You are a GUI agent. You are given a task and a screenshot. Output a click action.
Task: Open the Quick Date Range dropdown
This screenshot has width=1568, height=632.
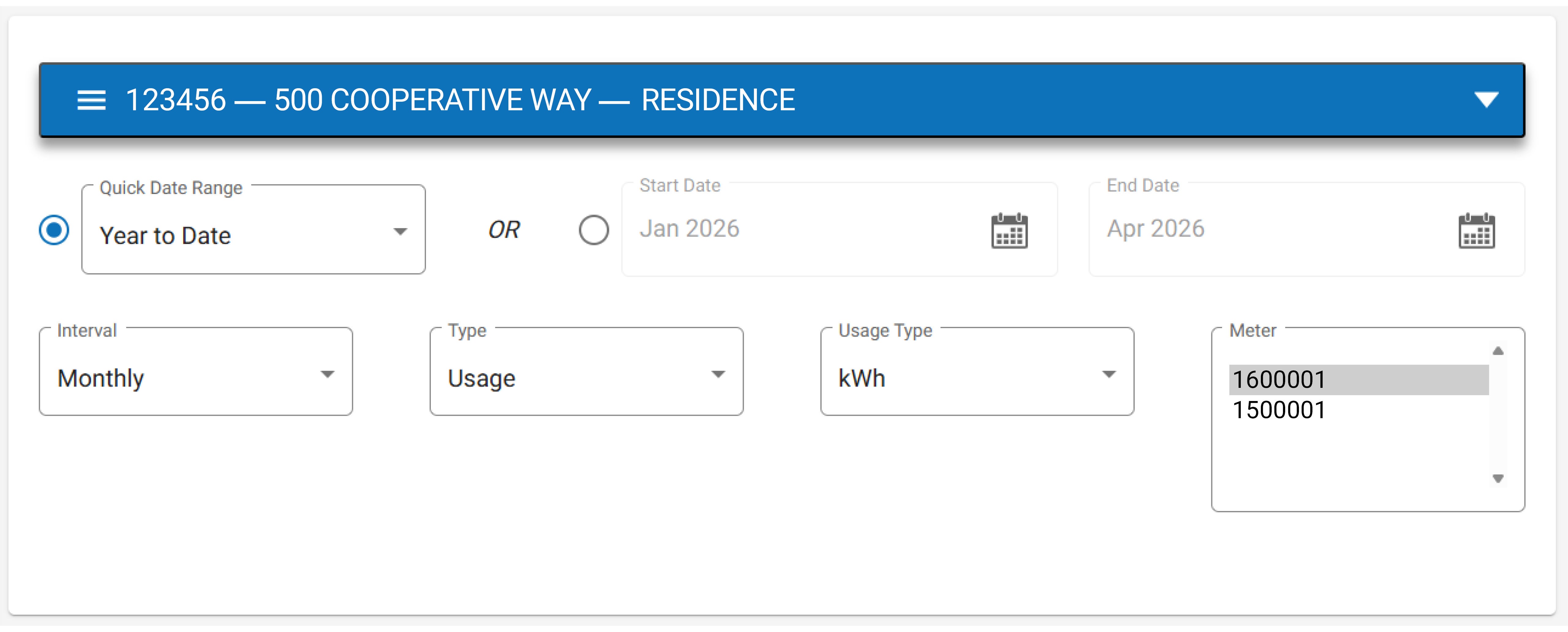pos(253,230)
